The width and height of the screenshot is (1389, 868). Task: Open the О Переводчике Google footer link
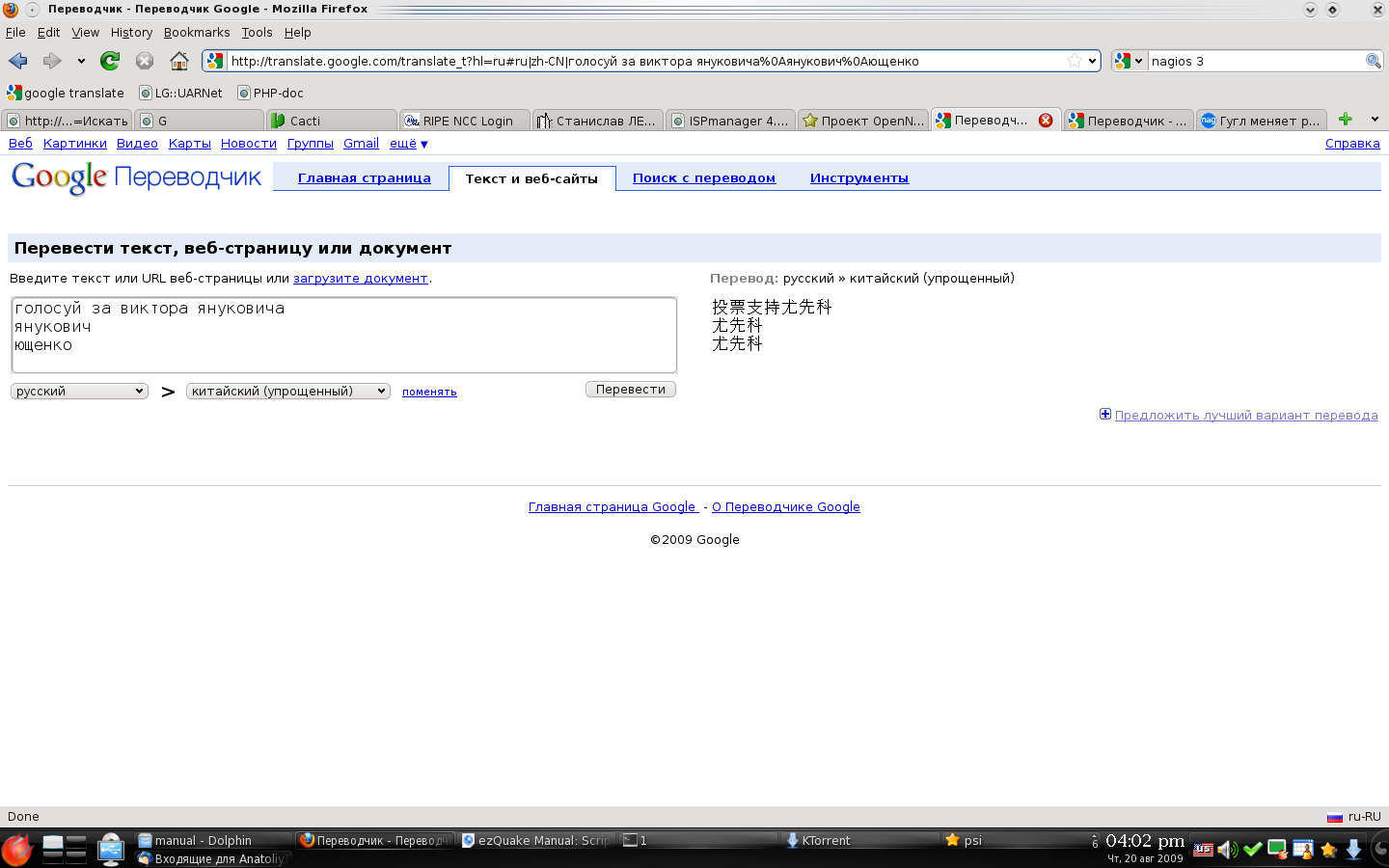click(x=786, y=507)
